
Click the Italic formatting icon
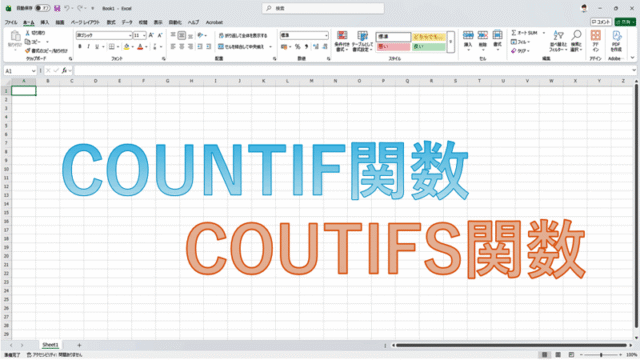pos(88,47)
